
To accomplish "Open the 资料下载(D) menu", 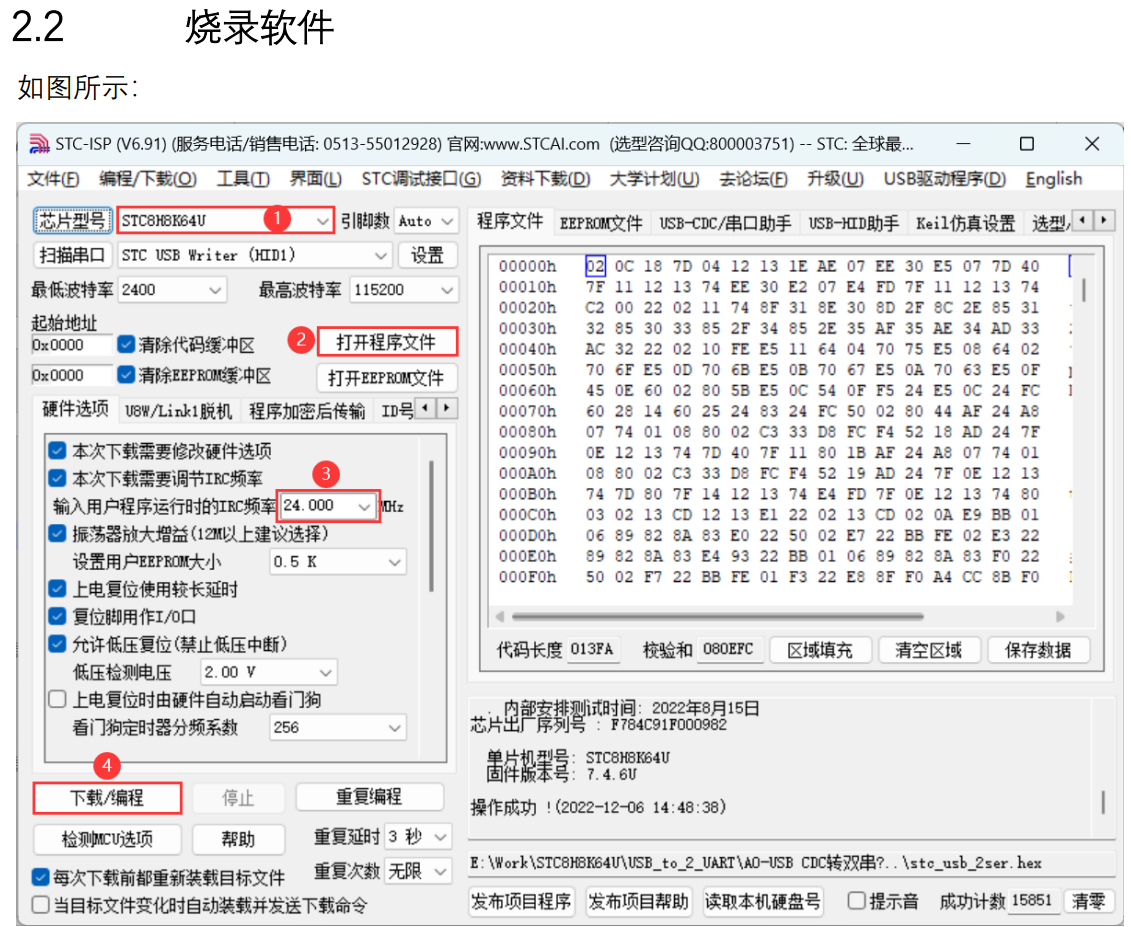I will tap(545, 179).
